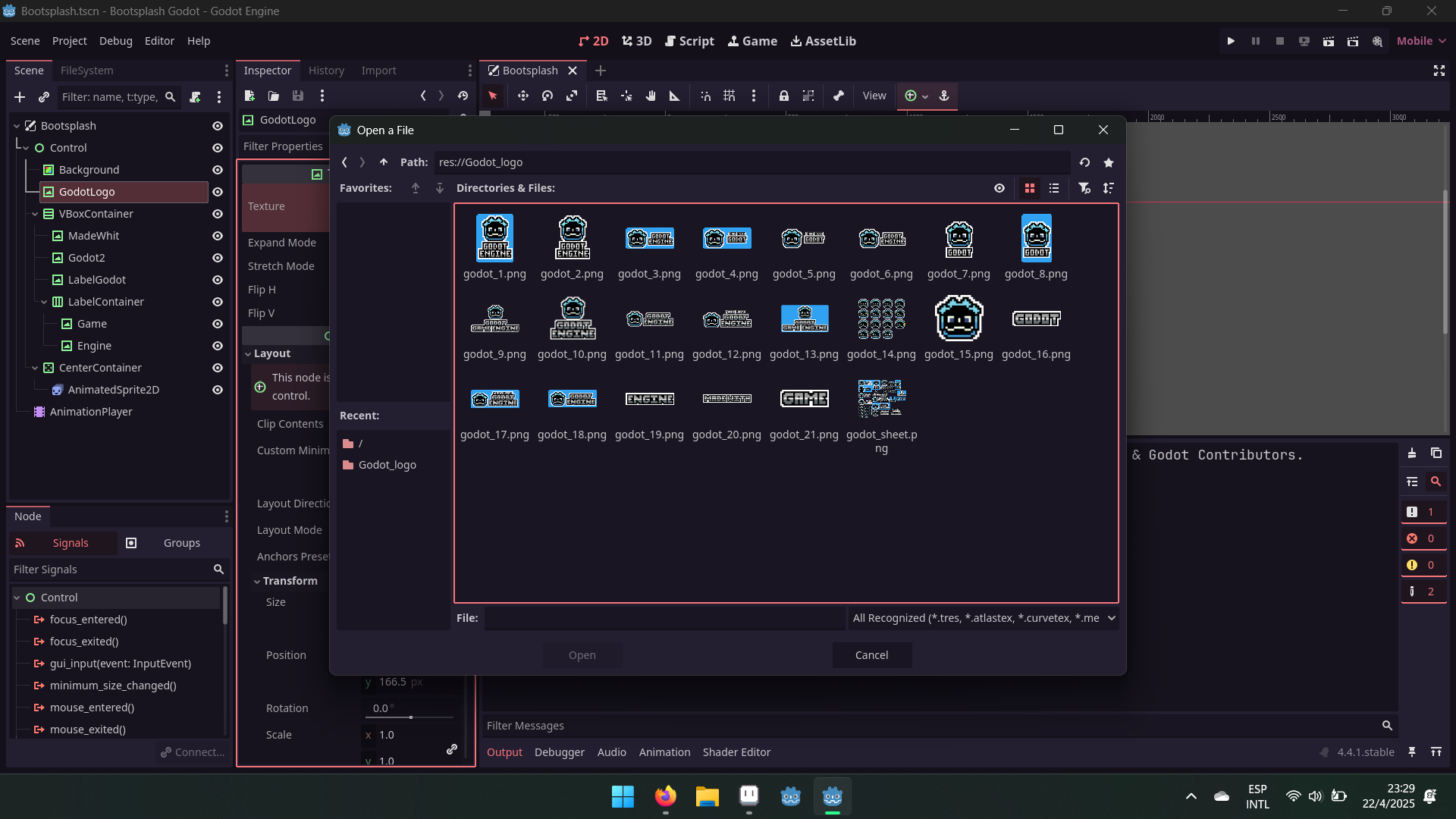Toggle visibility of Bootsplash node
Screen dimensions: 1456x819
pyautogui.click(x=218, y=126)
